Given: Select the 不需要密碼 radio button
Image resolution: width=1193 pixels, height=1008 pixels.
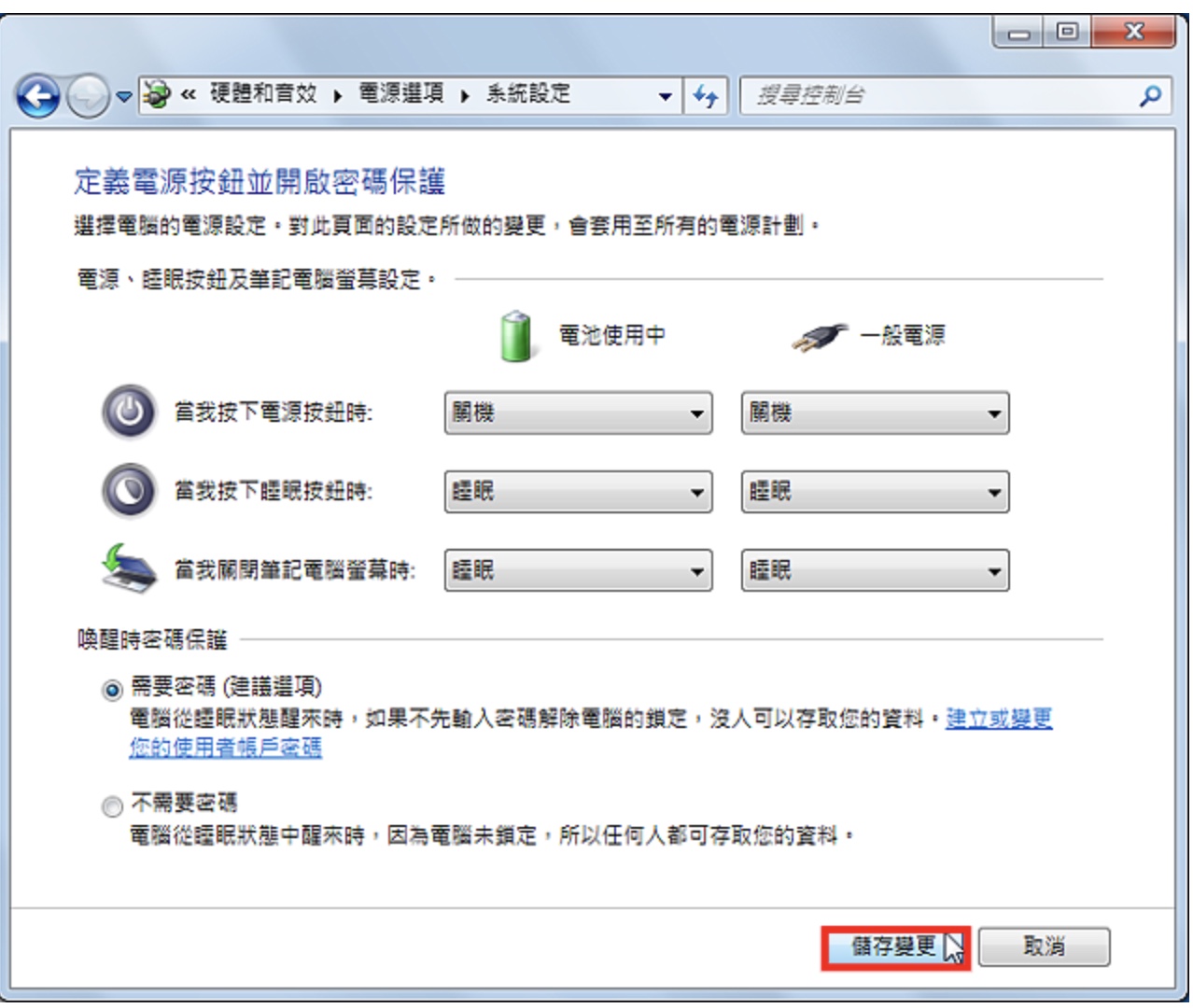Looking at the screenshot, I should pos(112,806).
